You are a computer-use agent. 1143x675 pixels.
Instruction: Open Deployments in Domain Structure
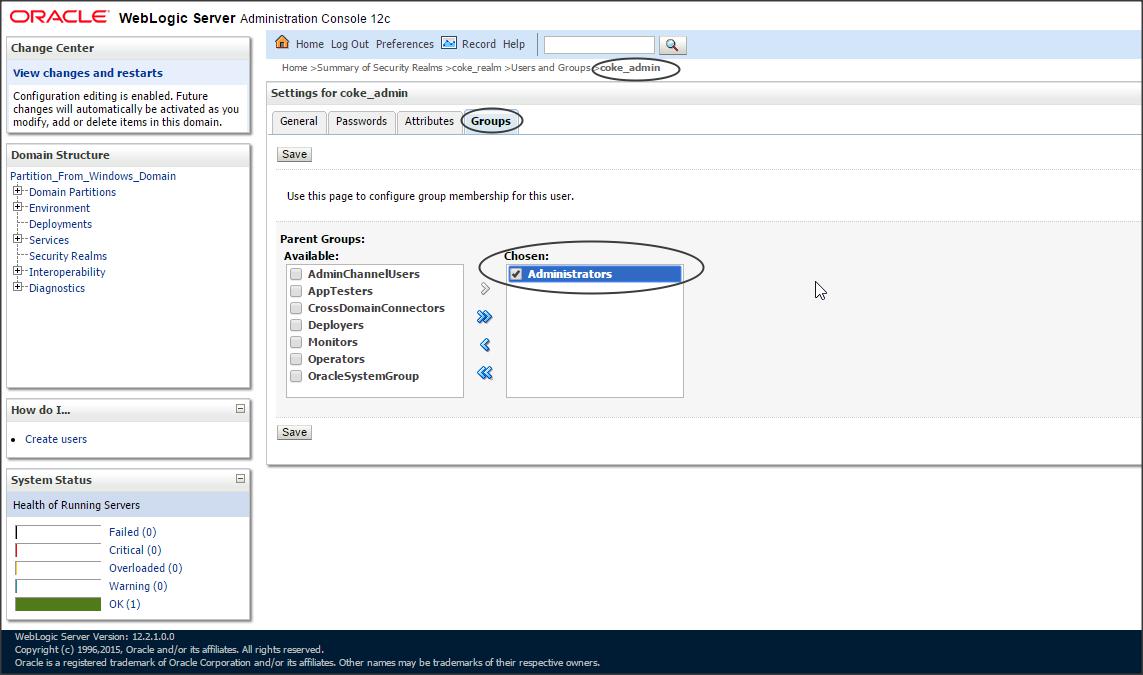(61, 225)
